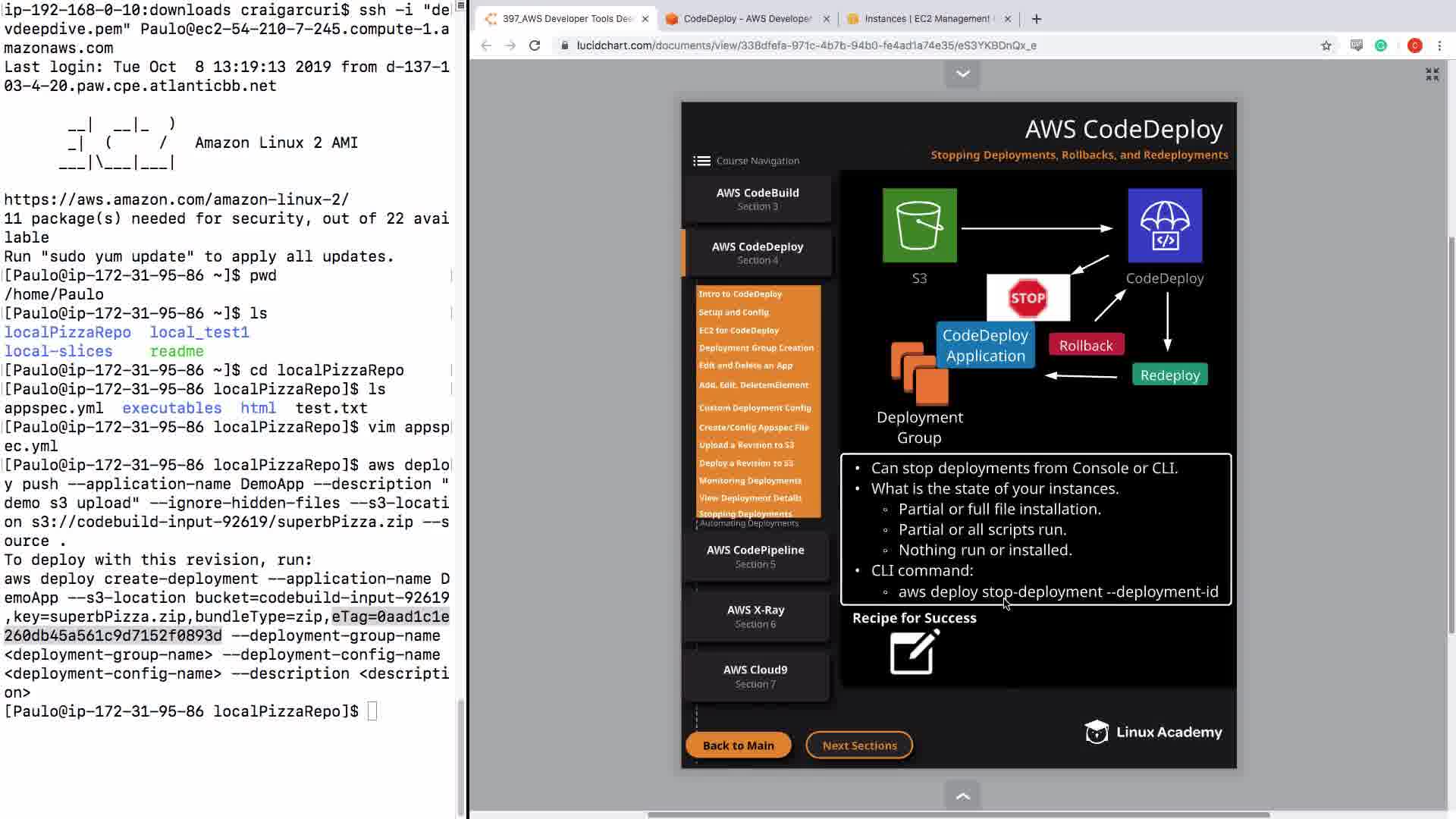Bookmark page with star icon

point(1326,45)
